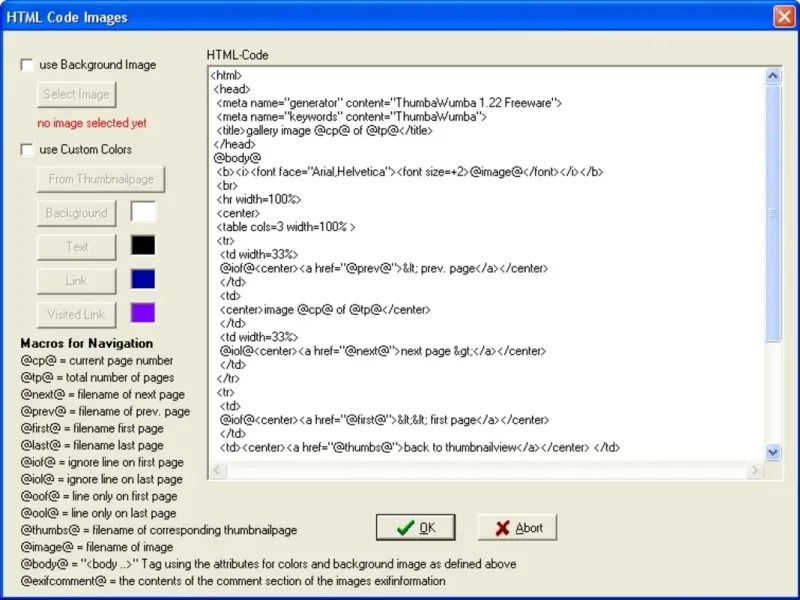Click the scroll down arrow of HTML-Code box
The image size is (800, 600).
(773, 452)
